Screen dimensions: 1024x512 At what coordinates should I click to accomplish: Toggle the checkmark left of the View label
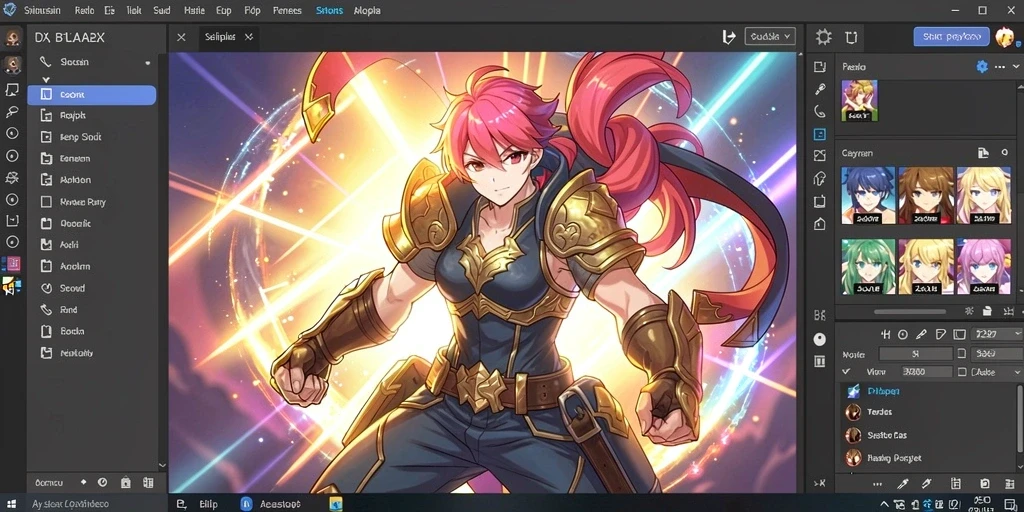846,372
